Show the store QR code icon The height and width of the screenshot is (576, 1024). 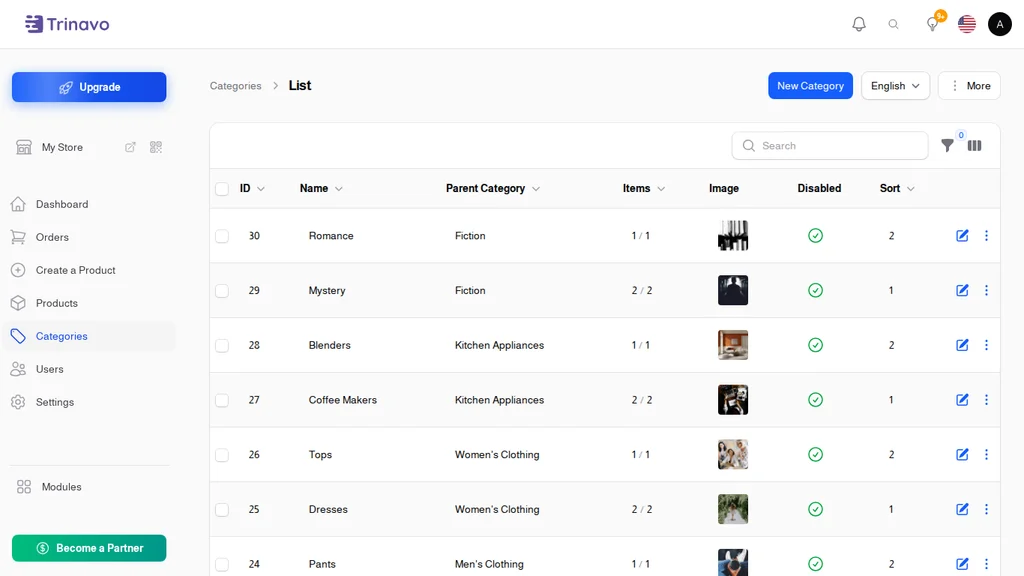coord(155,147)
